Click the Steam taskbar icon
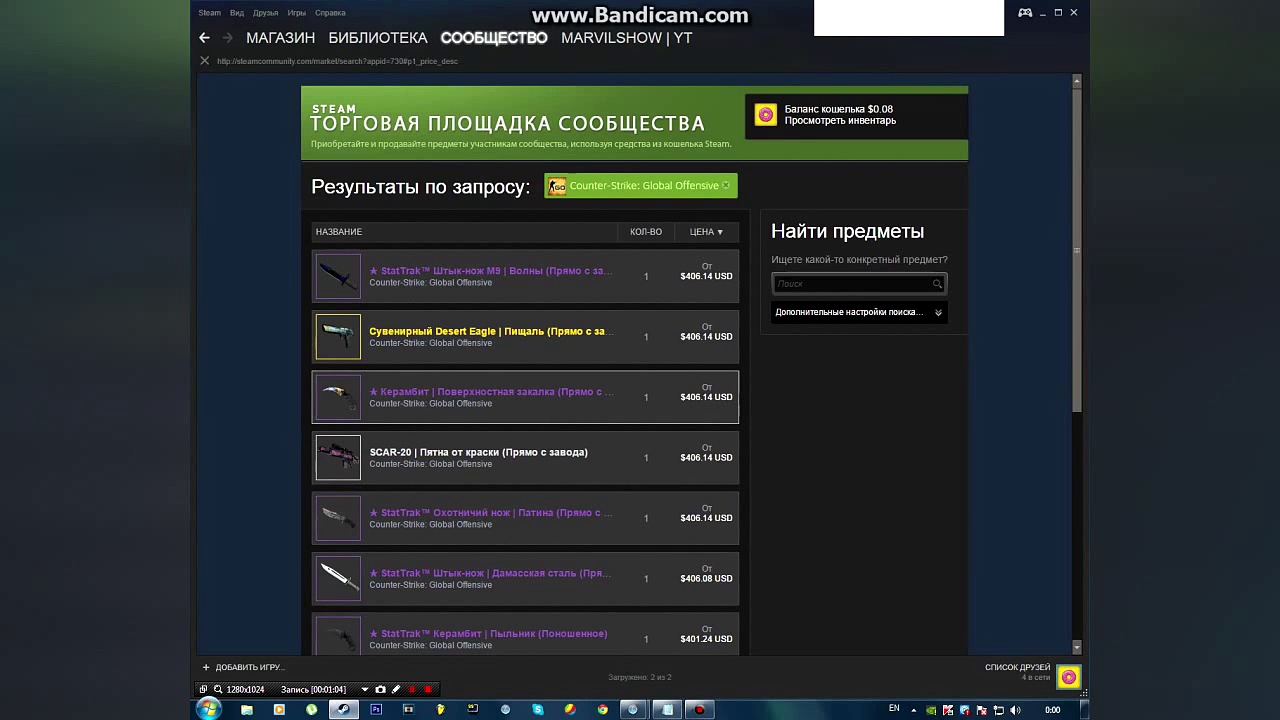This screenshot has height=720, width=1280. pyautogui.click(x=344, y=710)
